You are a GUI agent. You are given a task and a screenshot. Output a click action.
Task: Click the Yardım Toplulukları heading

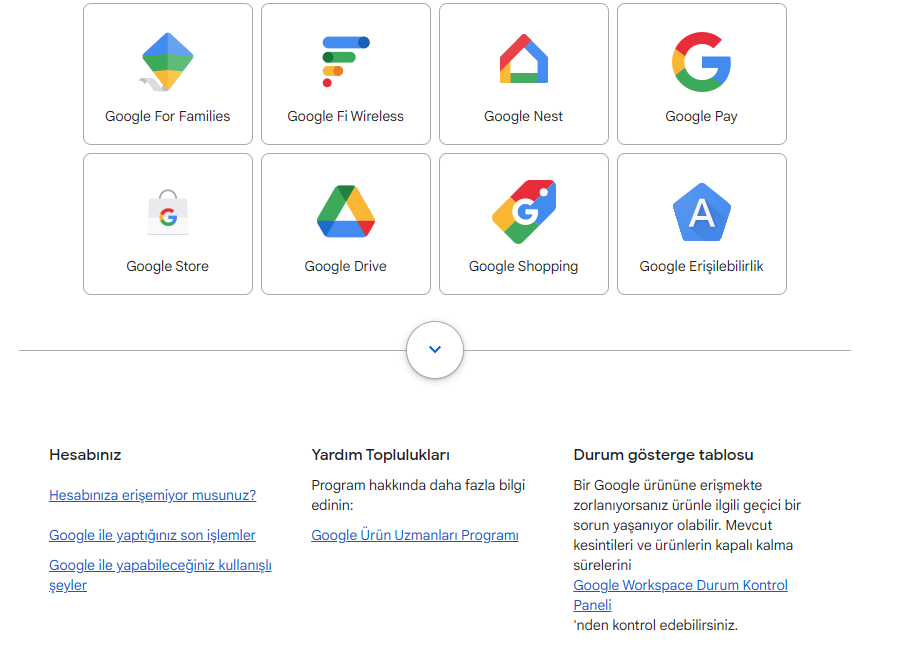pos(380,455)
